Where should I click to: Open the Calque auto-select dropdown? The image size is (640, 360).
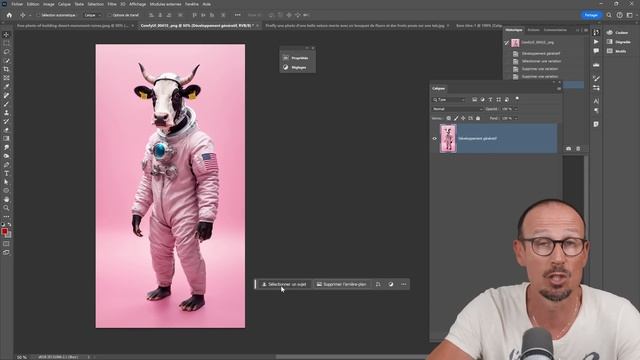tap(92, 15)
